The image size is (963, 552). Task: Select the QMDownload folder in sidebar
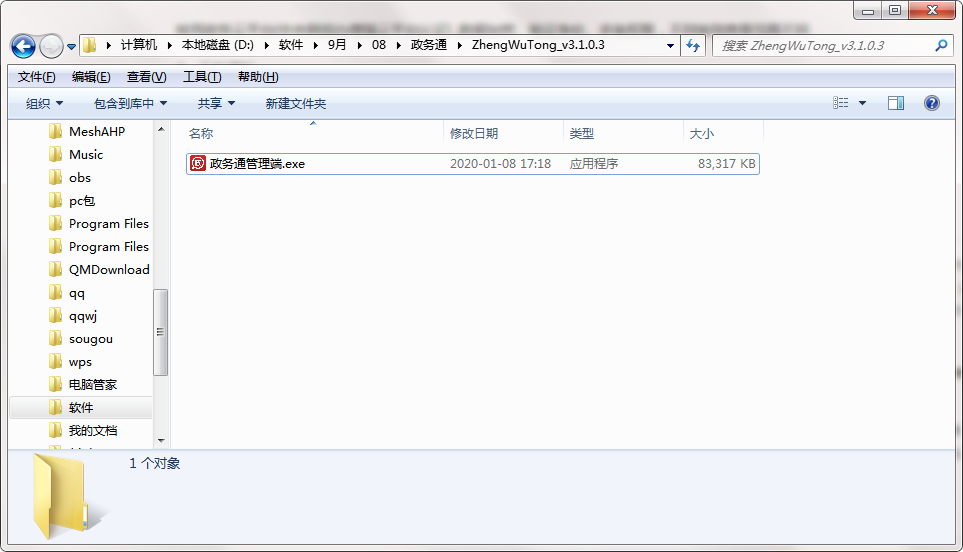[x=109, y=270]
